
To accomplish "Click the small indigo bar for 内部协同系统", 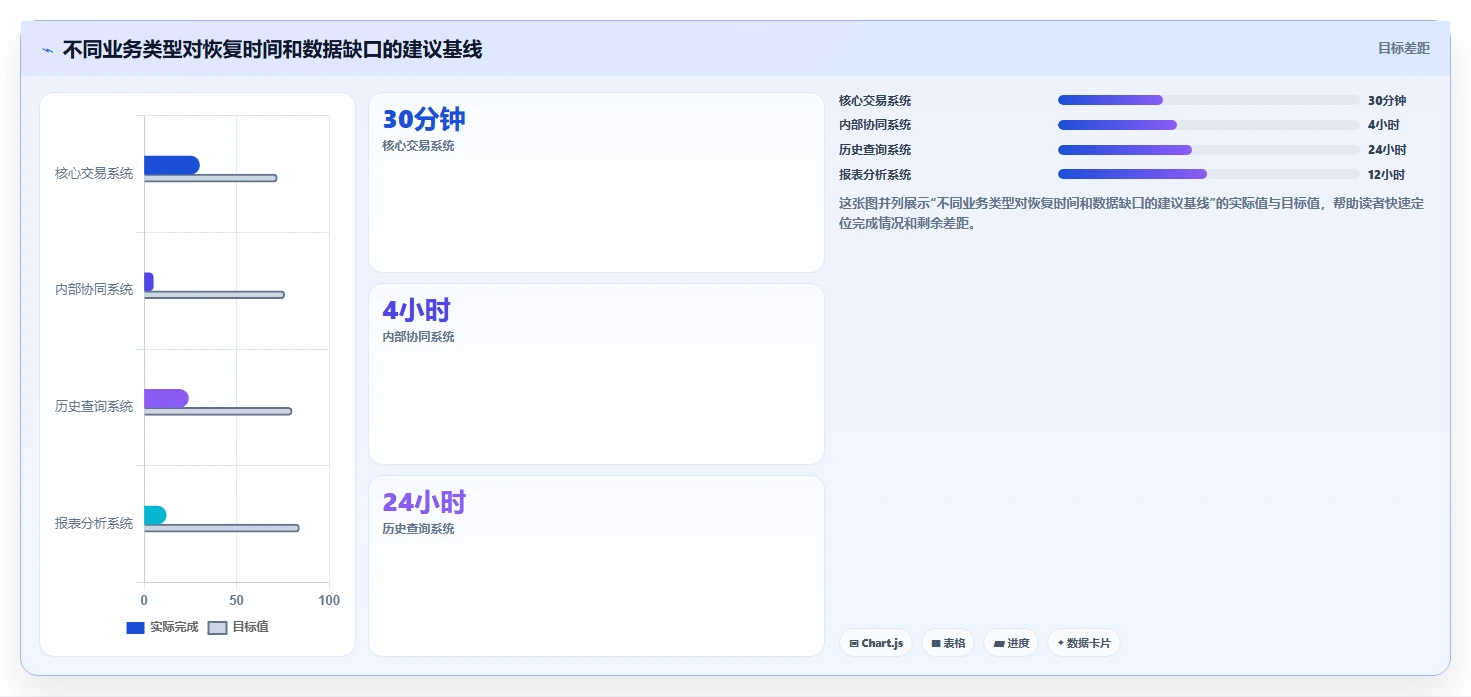I will click(x=149, y=282).
